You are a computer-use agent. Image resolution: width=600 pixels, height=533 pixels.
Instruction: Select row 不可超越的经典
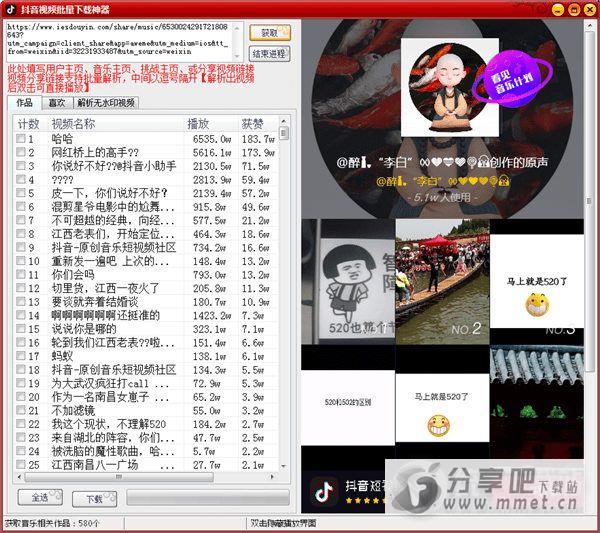pos(147,220)
